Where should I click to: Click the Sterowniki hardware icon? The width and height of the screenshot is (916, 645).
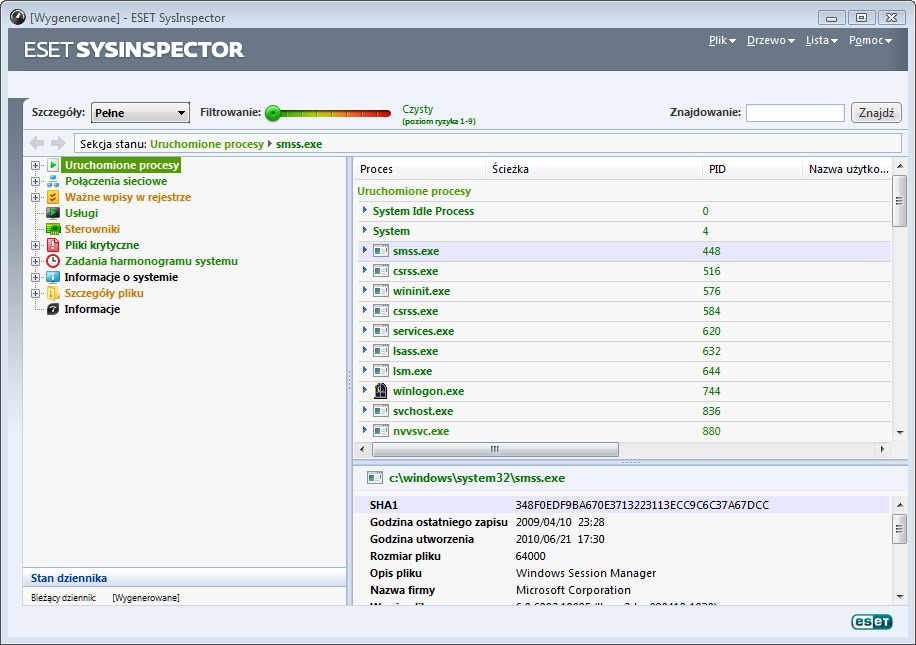[x=53, y=229]
